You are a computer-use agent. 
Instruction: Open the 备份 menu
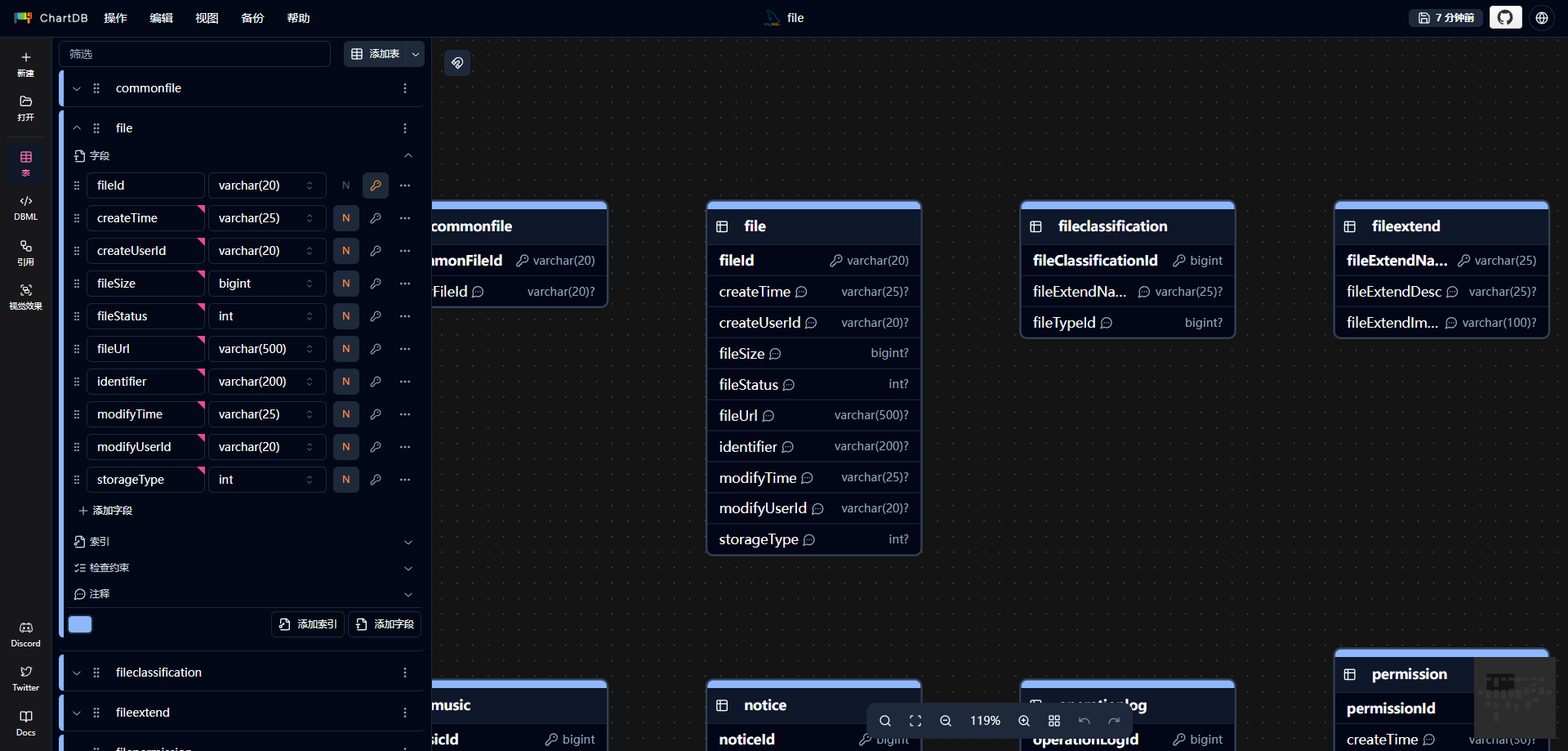coord(253,18)
